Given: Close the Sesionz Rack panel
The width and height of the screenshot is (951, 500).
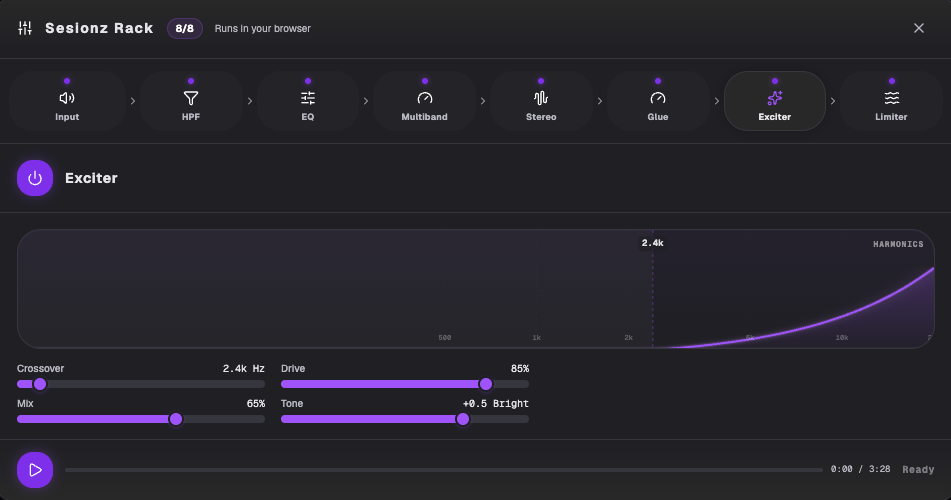Looking at the screenshot, I should (919, 28).
